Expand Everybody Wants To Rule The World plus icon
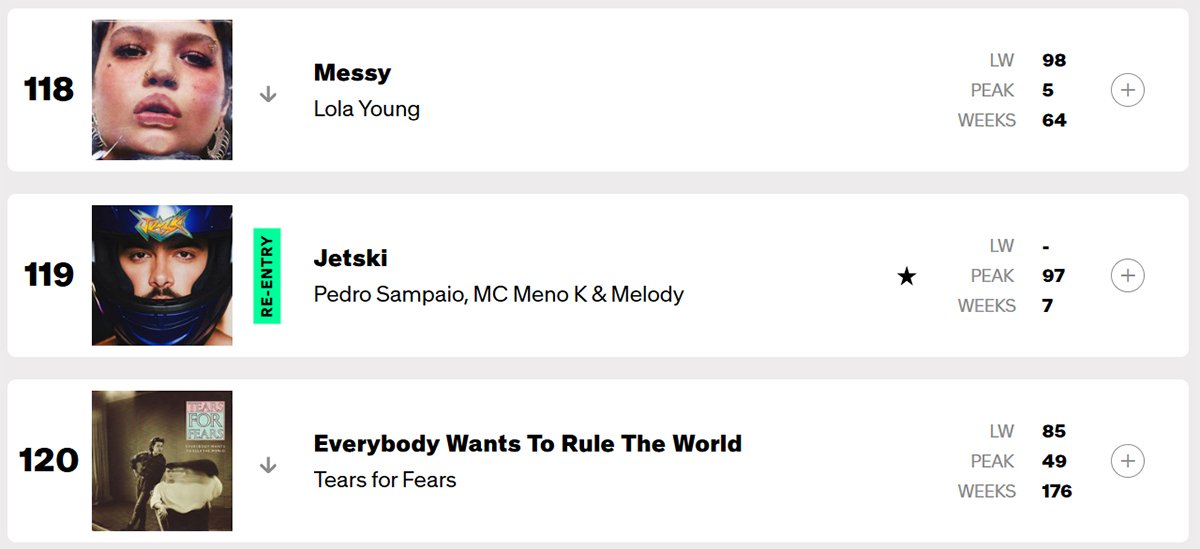 (x=1127, y=461)
